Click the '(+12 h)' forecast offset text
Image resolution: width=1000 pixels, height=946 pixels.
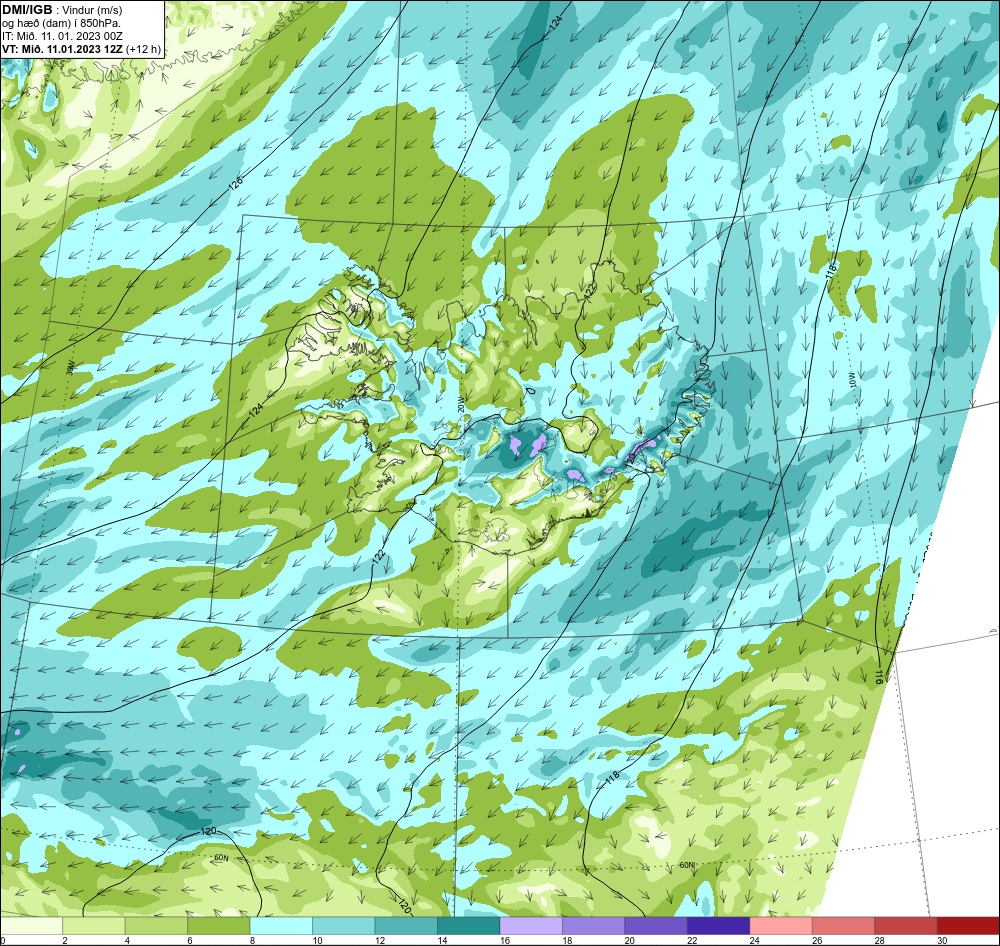[x=143, y=49]
